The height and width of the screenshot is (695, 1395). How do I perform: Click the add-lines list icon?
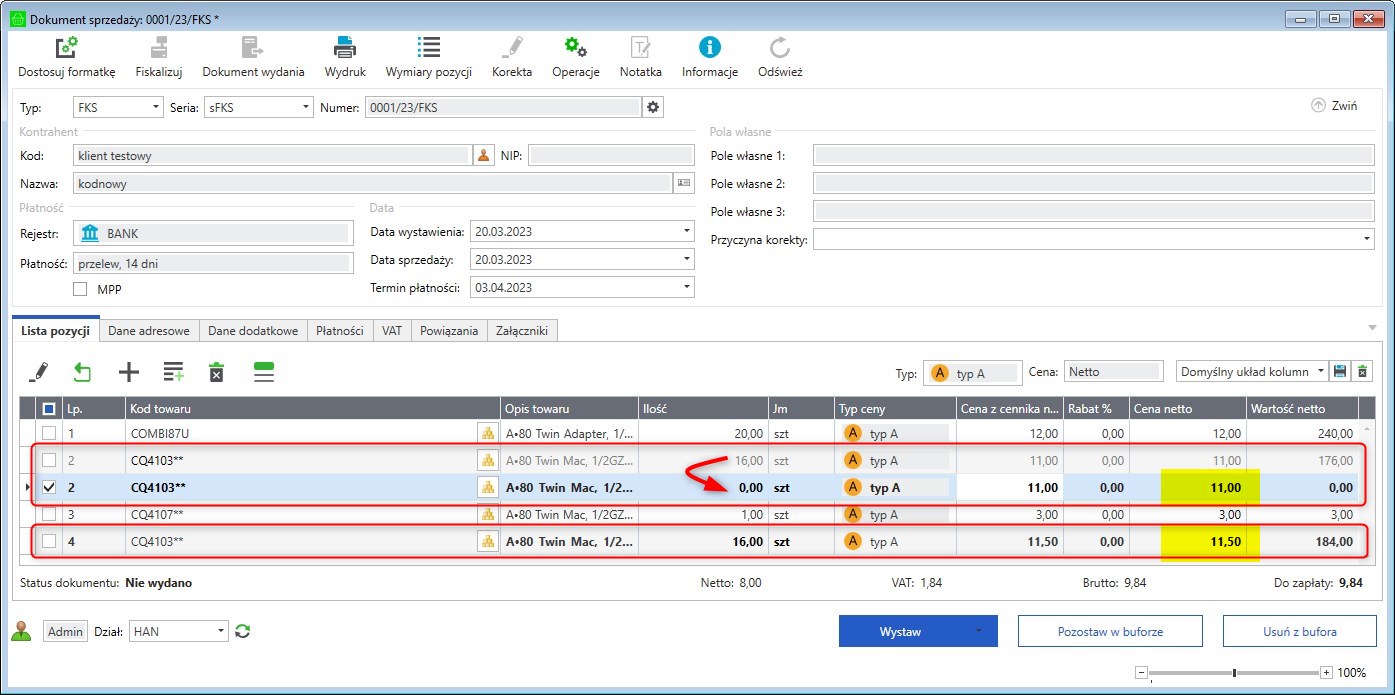pyautogui.click(x=174, y=372)
